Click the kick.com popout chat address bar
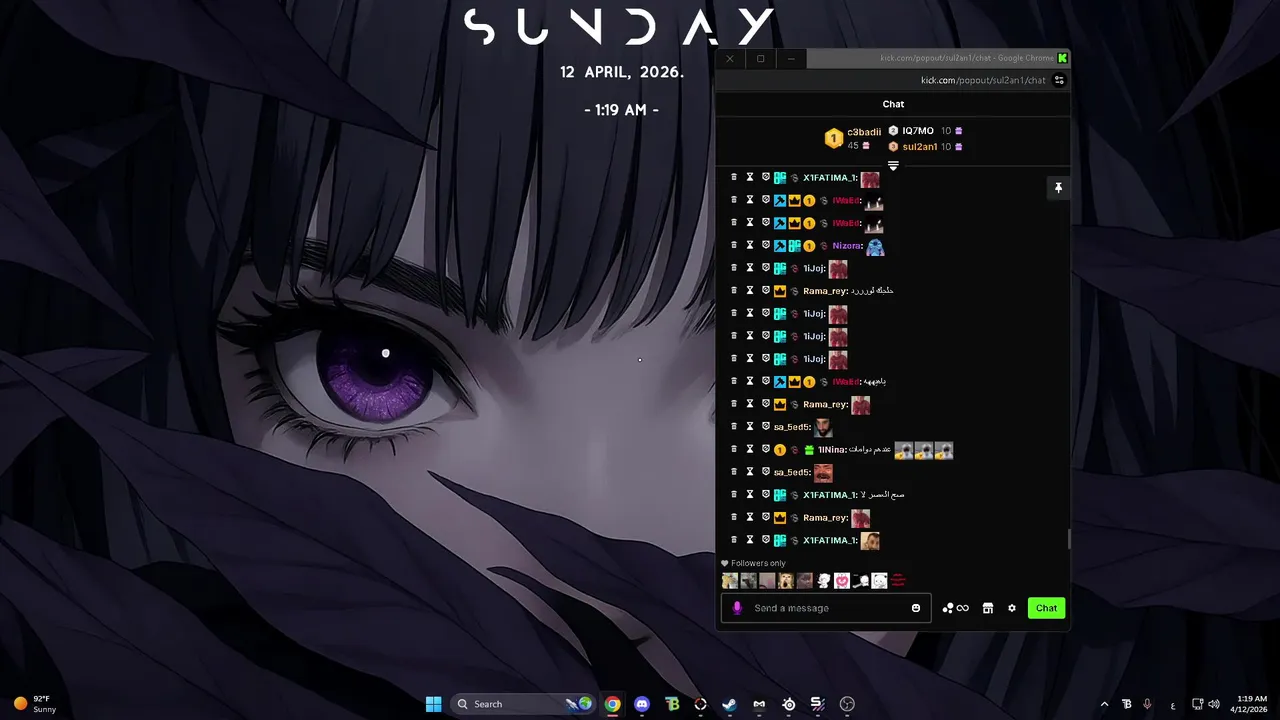This screenshot has width=1280, height=720. point(983,80)
